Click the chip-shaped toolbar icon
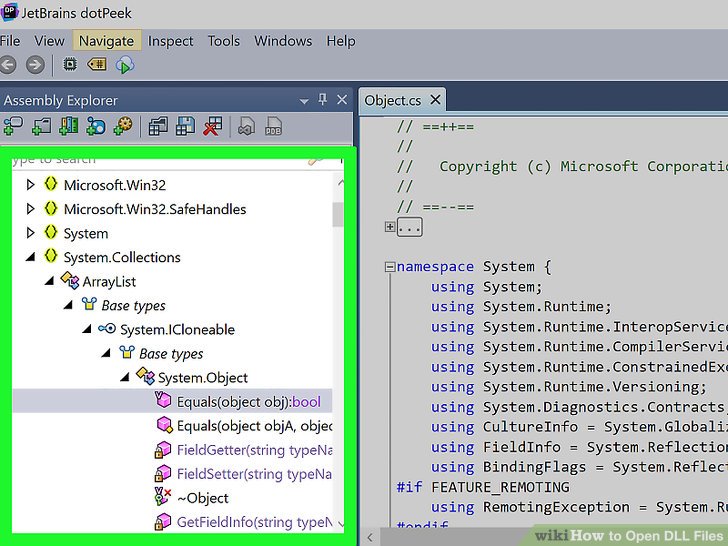728x546 pixels. [70, 64]
